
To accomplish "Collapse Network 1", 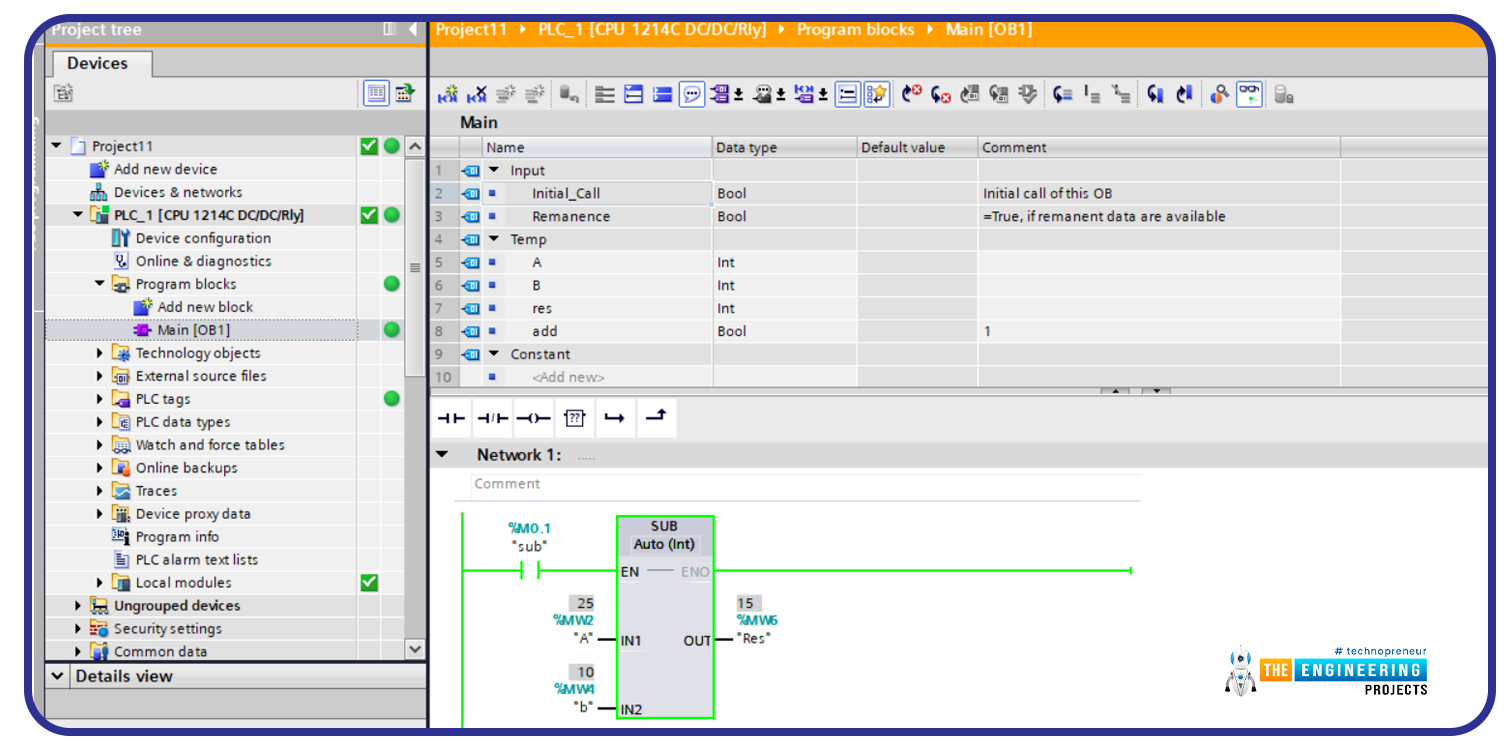I will point(442,455).
